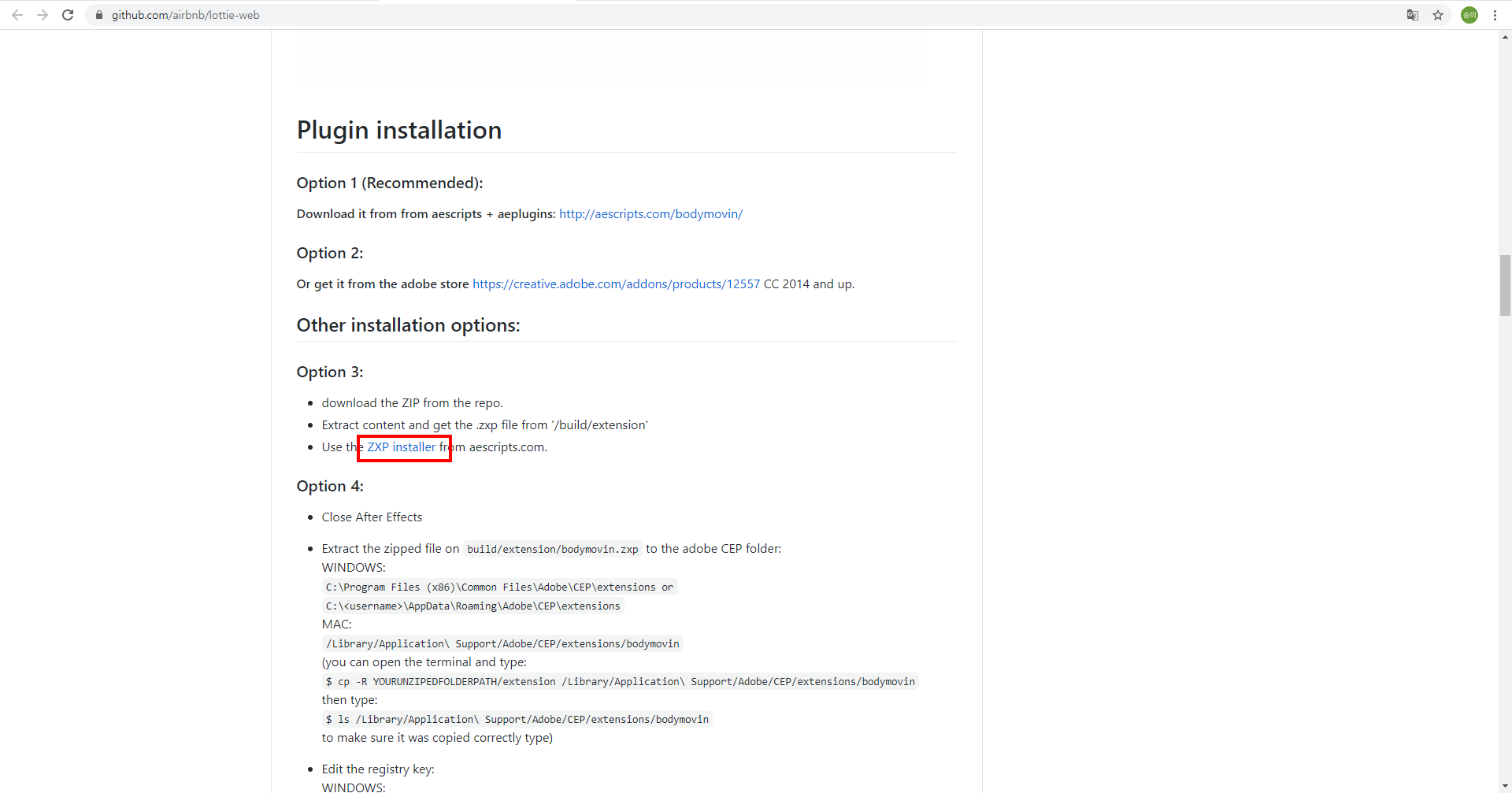Image resolution: width=1512 pixels, height=793 pixels.
Task: Click the Program Files (x86) path code
Action: click(499, 587)
